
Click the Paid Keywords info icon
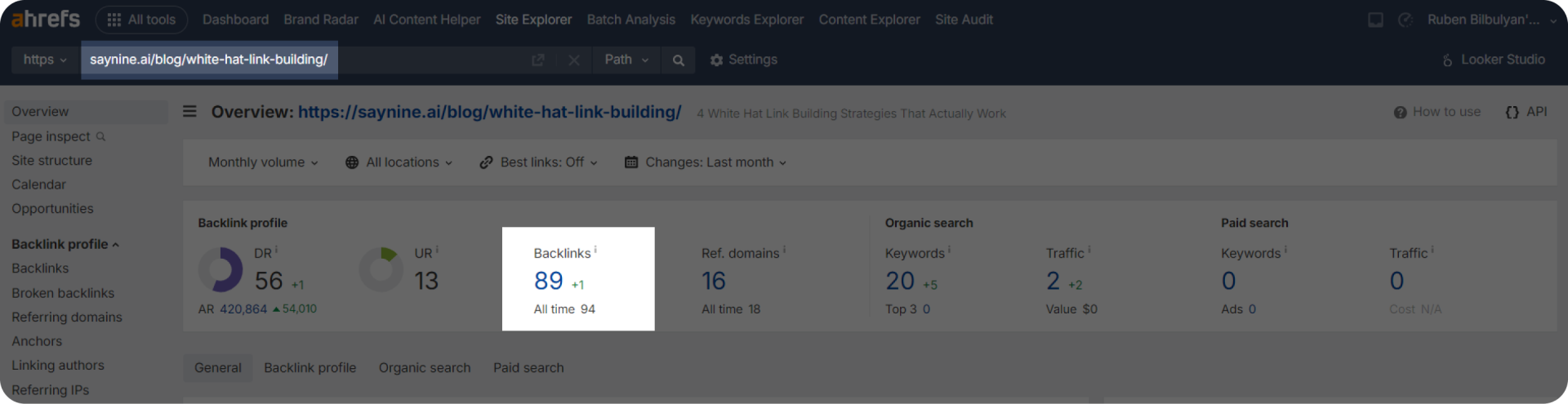pos(1285,250)
